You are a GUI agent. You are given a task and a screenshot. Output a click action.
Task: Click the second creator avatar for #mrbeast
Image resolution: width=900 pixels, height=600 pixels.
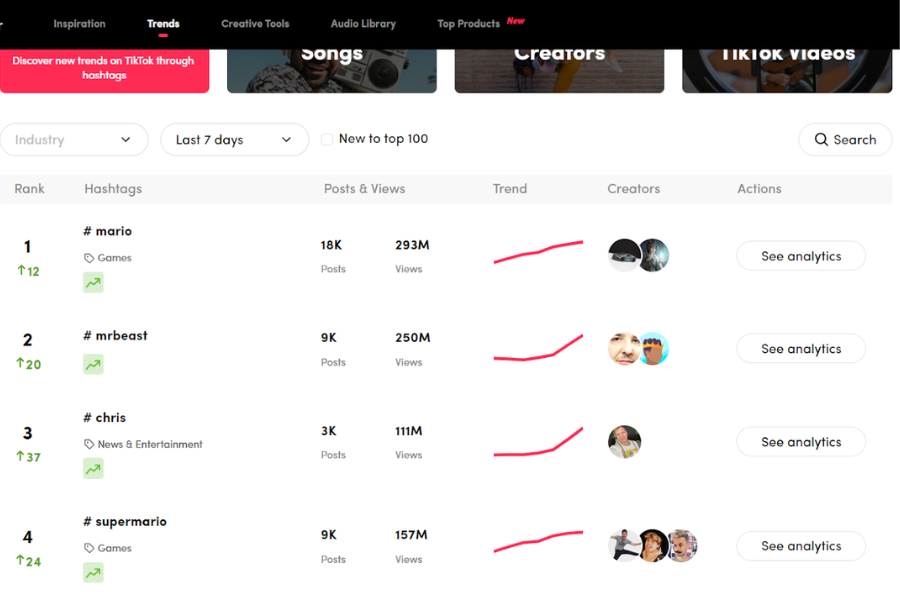coord(655,349)
